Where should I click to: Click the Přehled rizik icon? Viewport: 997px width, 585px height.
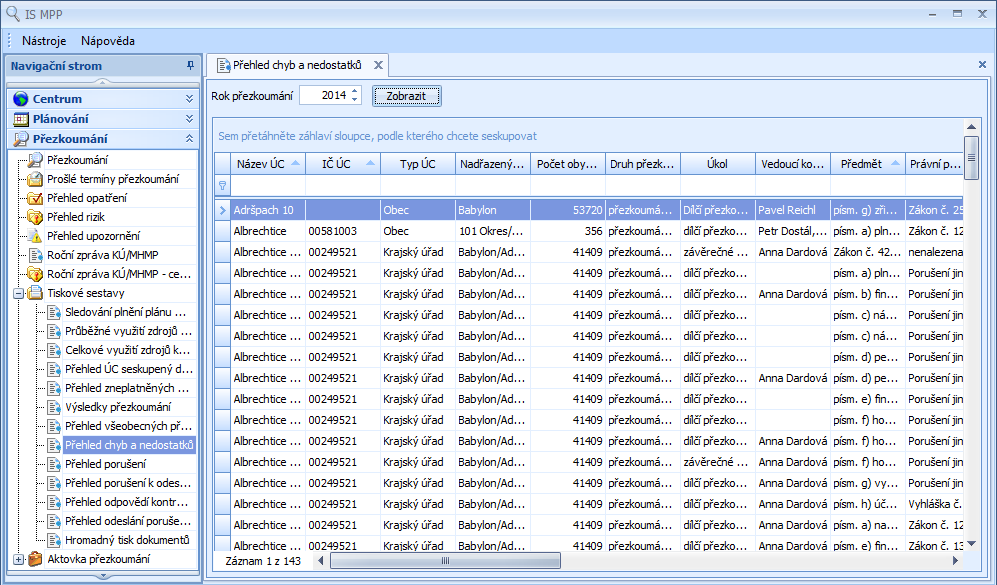35,217
